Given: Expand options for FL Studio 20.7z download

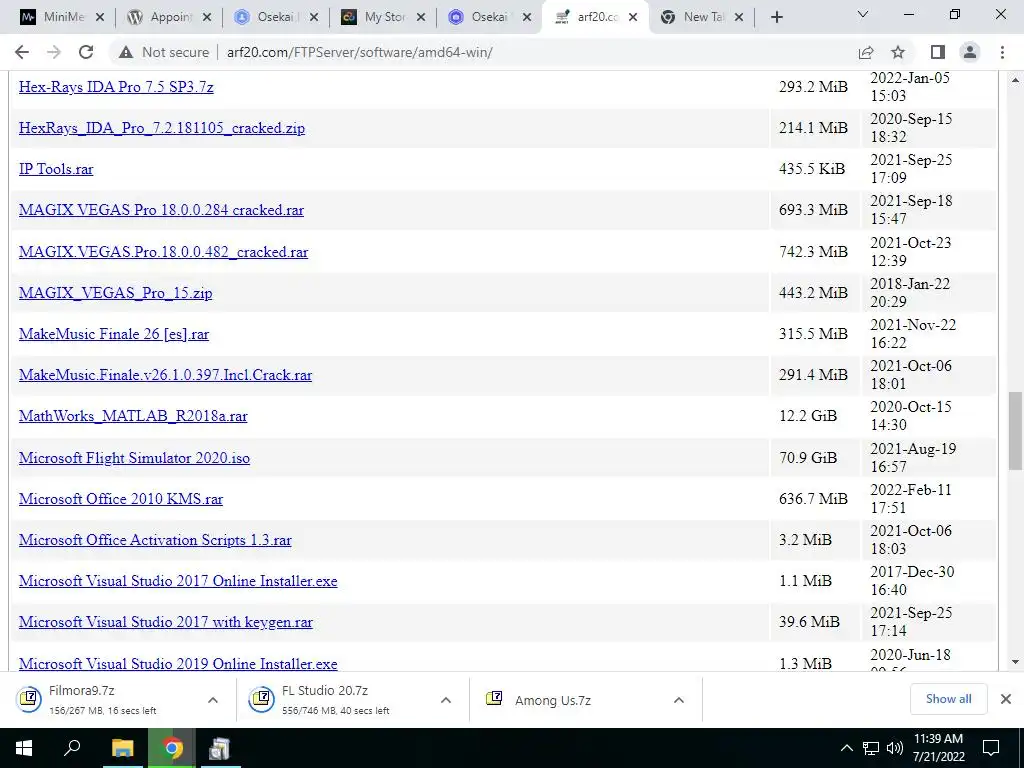Looking at the screenshot, I should coord(446,700).
